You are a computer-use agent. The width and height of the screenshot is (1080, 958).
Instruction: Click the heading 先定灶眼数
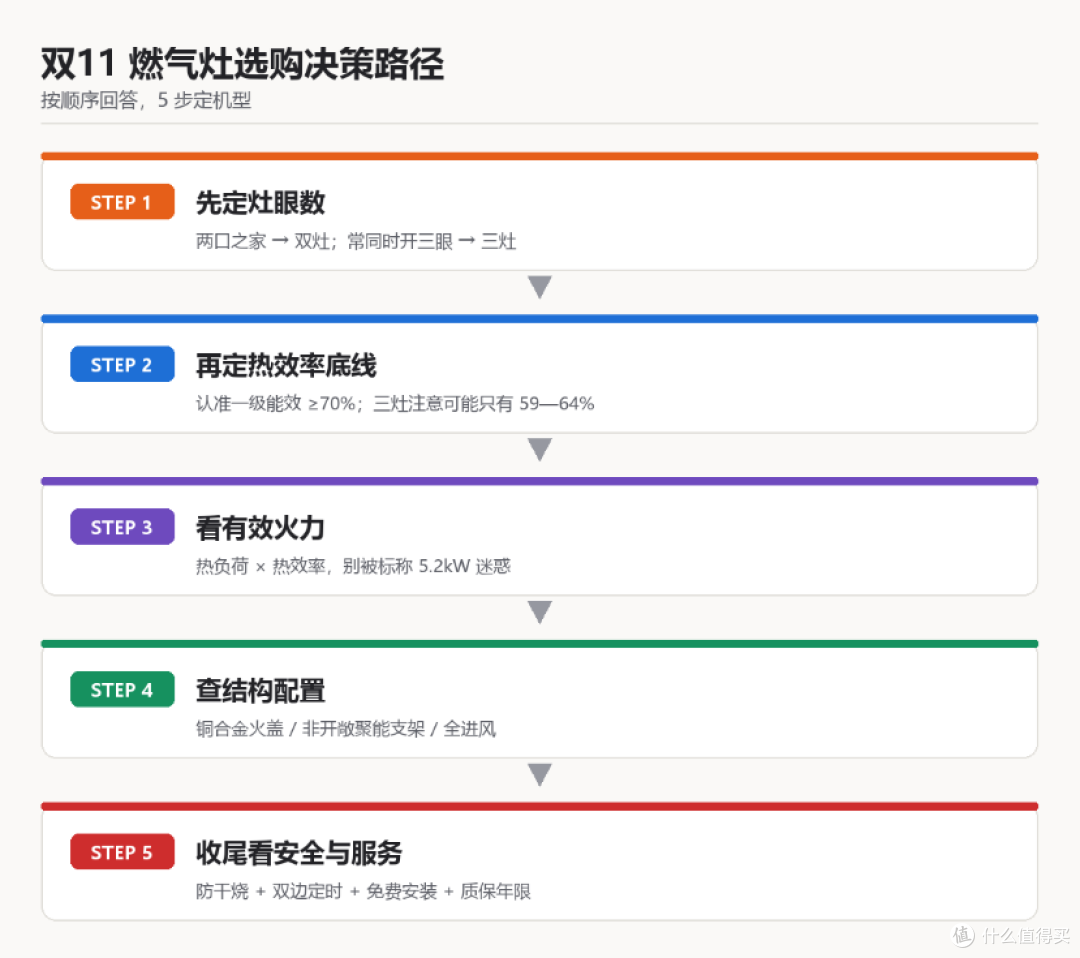[260, 202]
